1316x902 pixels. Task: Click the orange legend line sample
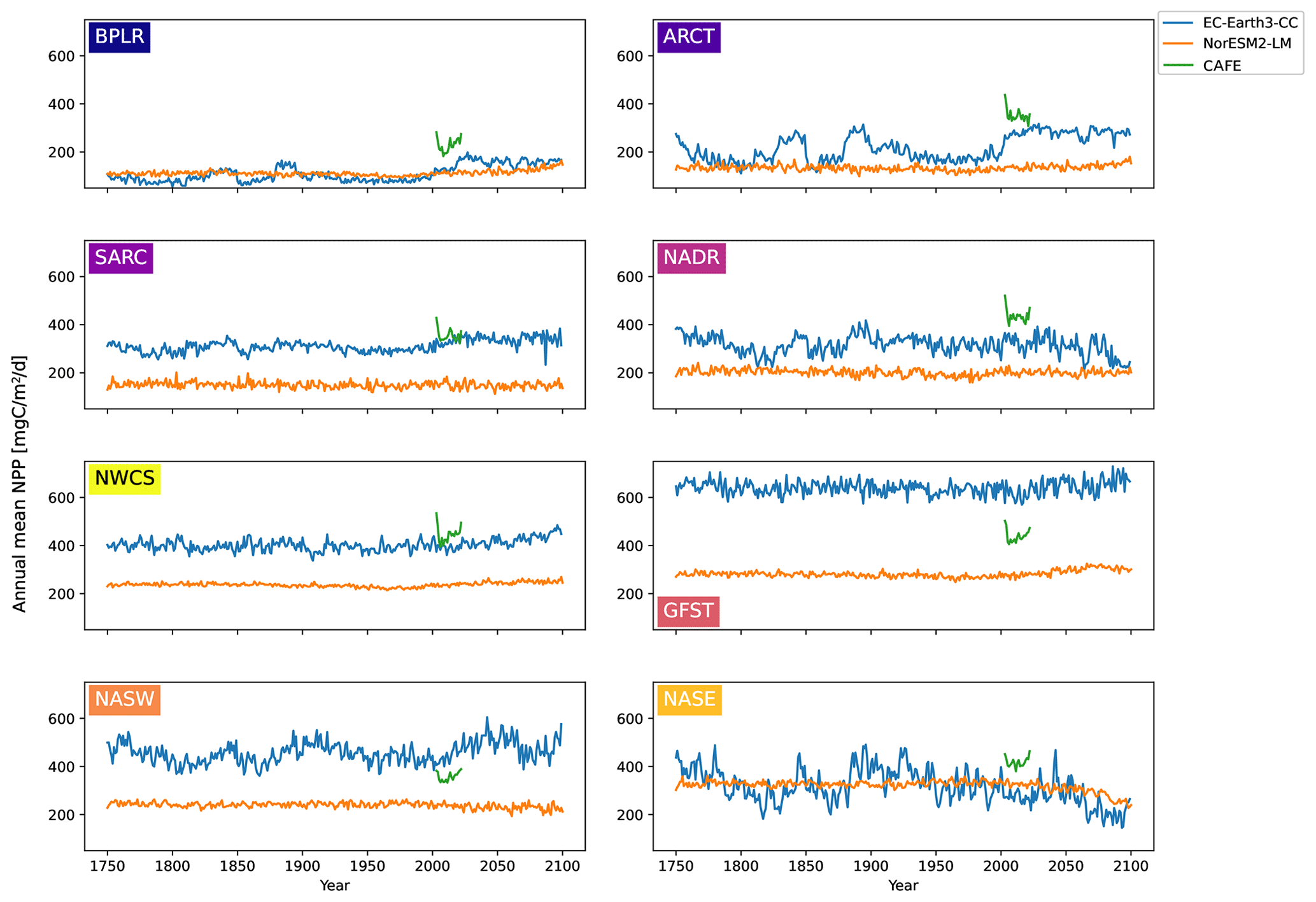pos(1178,44)
